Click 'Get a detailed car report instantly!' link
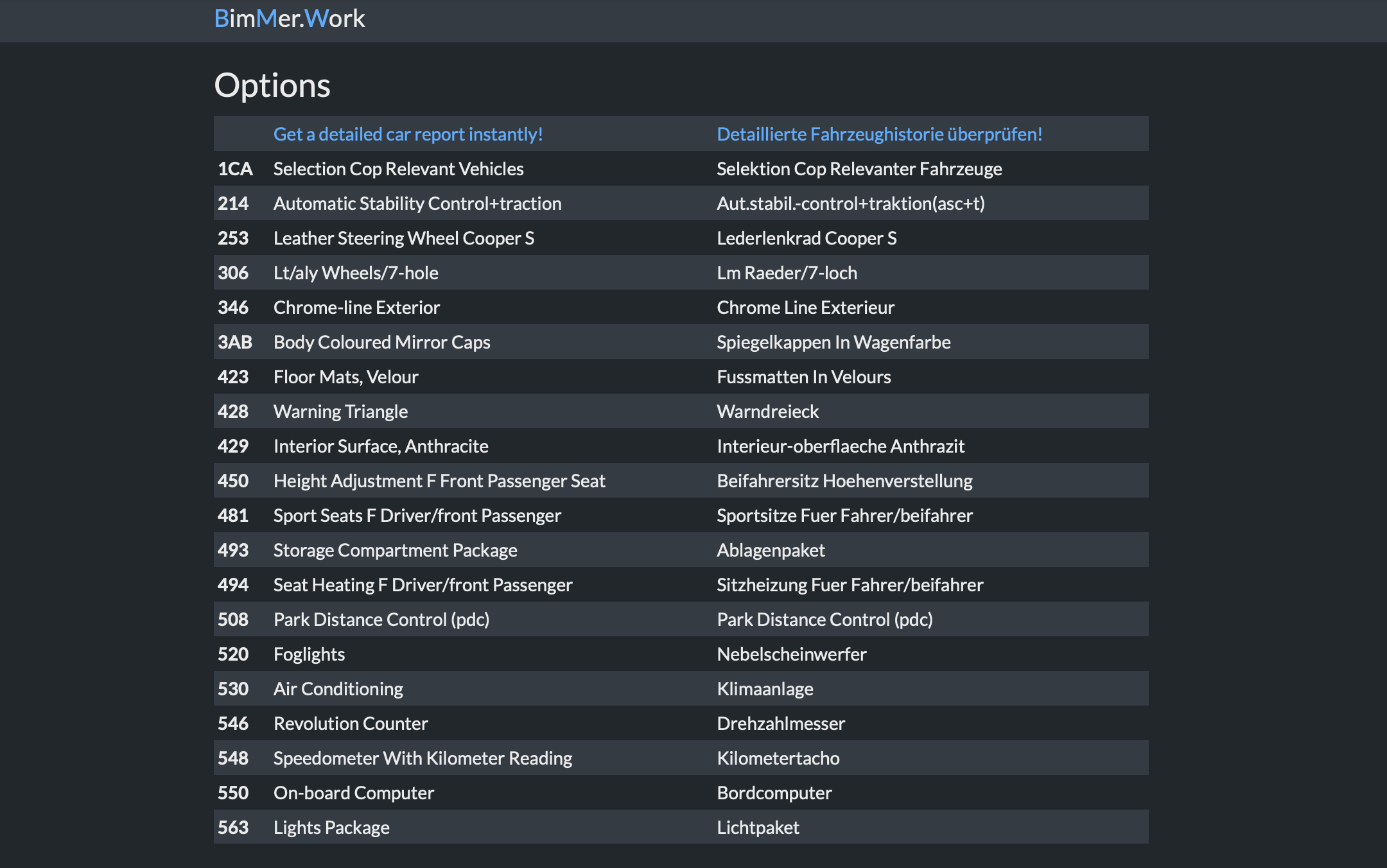Image resolution: width=1387 pixels, height=868 pixels. pyautogui.click(x=408, y=134)
